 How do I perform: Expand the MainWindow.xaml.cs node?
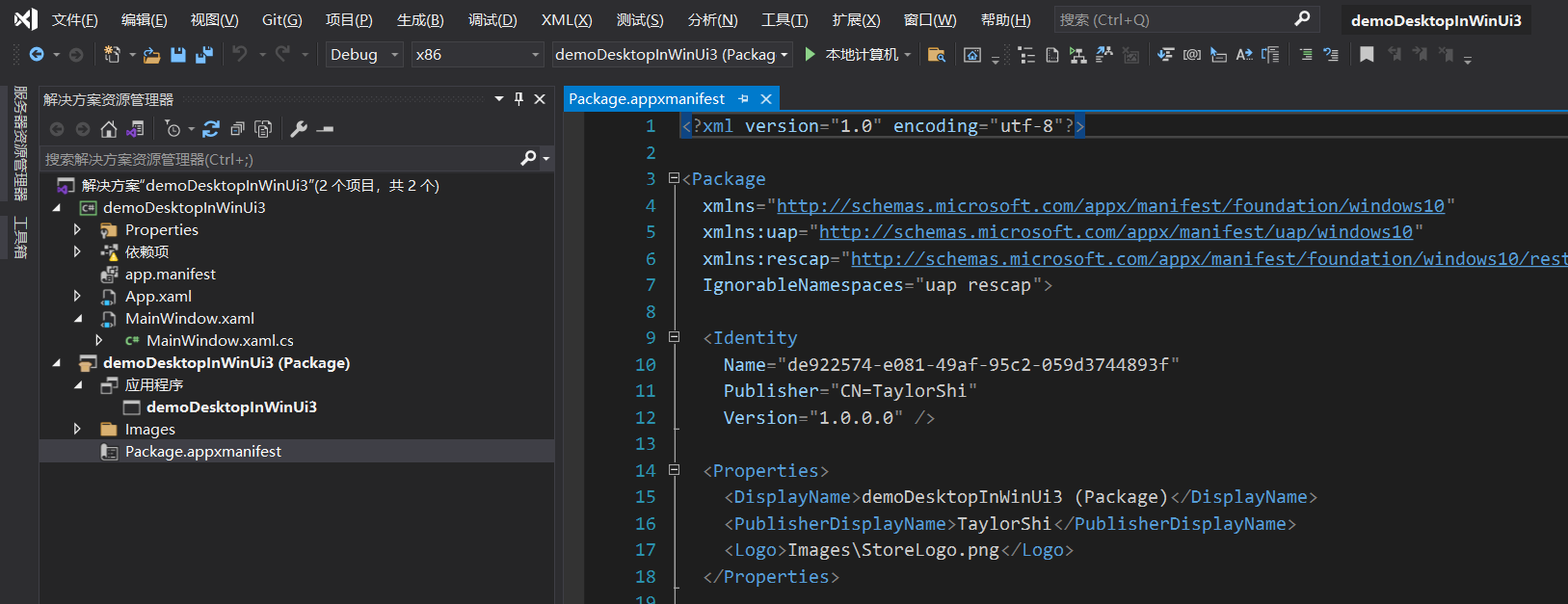tap(99, 340)
